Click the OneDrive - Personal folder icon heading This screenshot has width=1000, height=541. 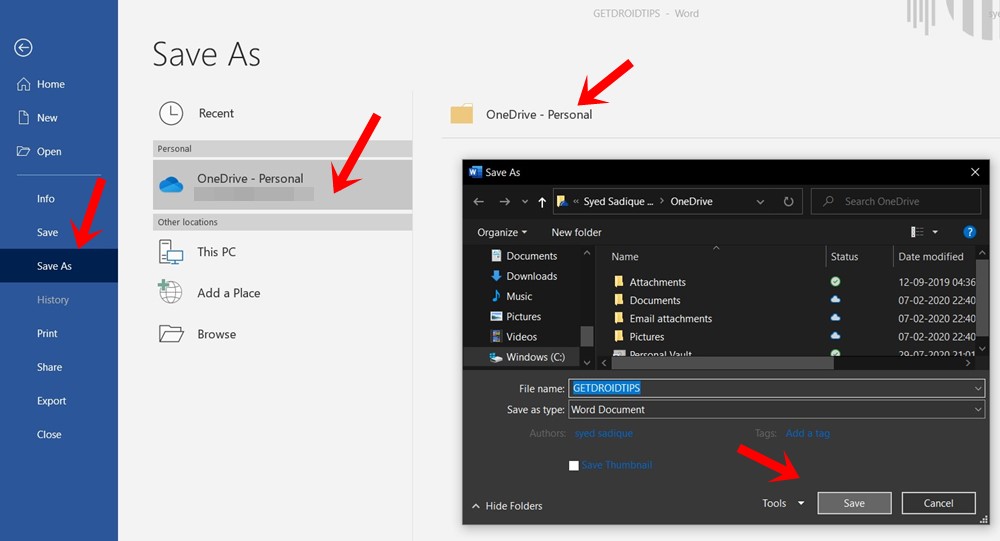(462, 114)
